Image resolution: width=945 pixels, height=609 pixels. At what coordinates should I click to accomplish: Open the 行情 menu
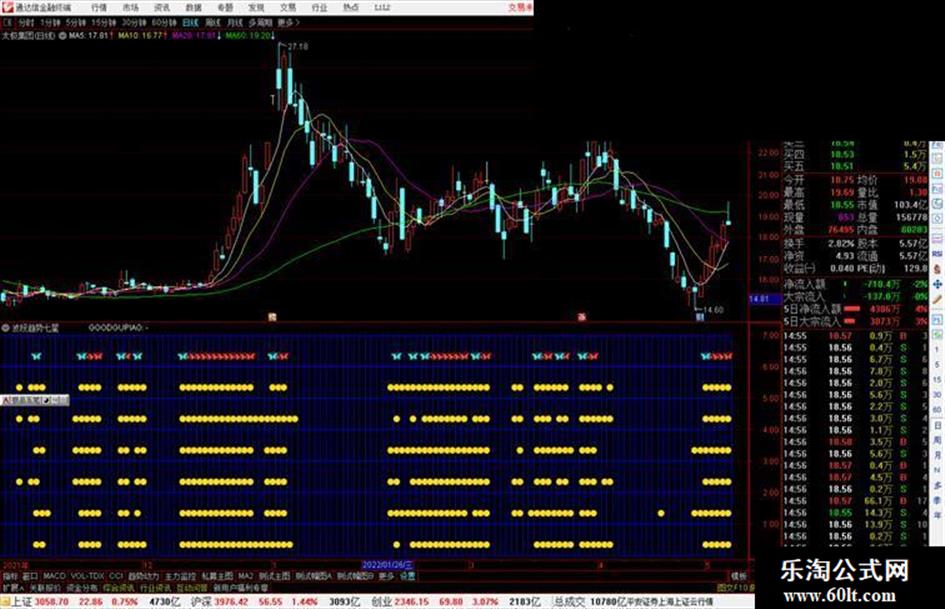tap(99, 8)
